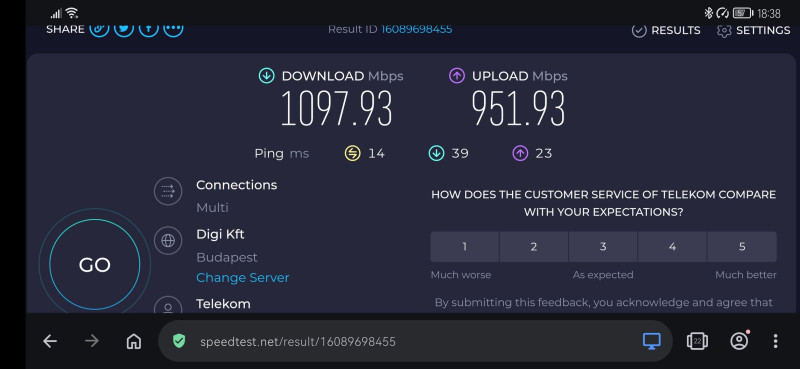Open the tab switcher showing 22 tabs

(x=697, y=341)
